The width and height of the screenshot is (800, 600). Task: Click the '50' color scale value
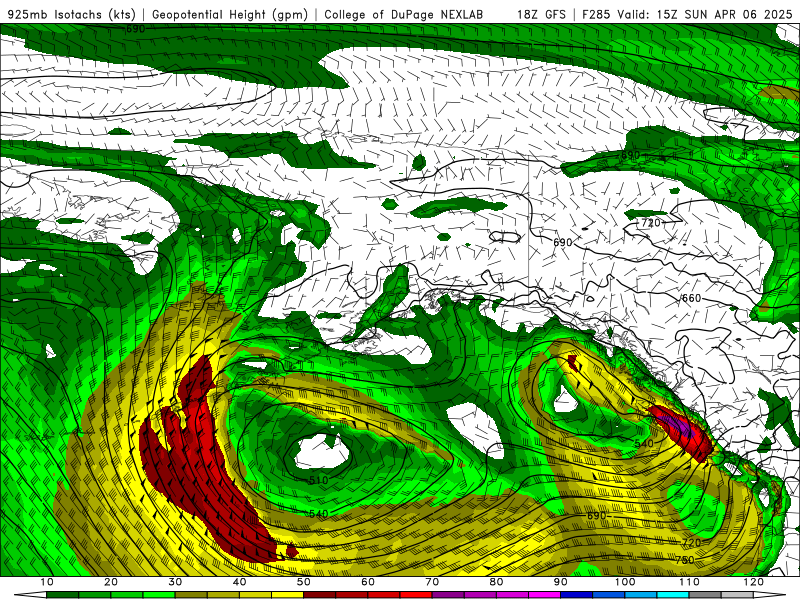304,582
